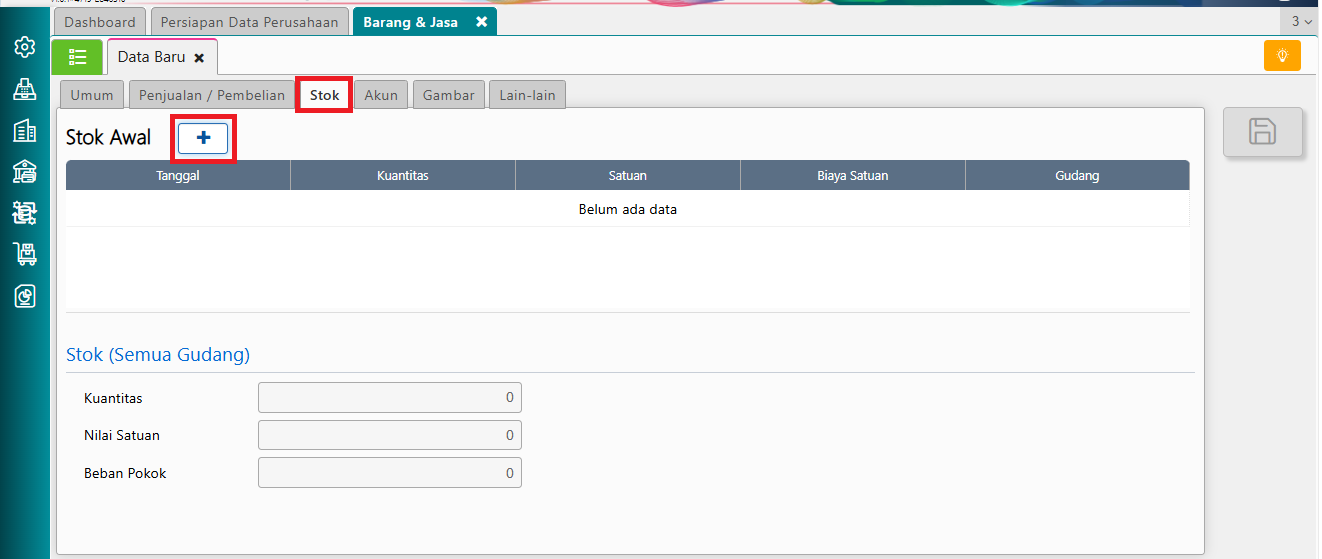This screenshot has width=1322, height=559.
Task: Open the settings gear in the sidebar
Action: (x=25, y=47)
